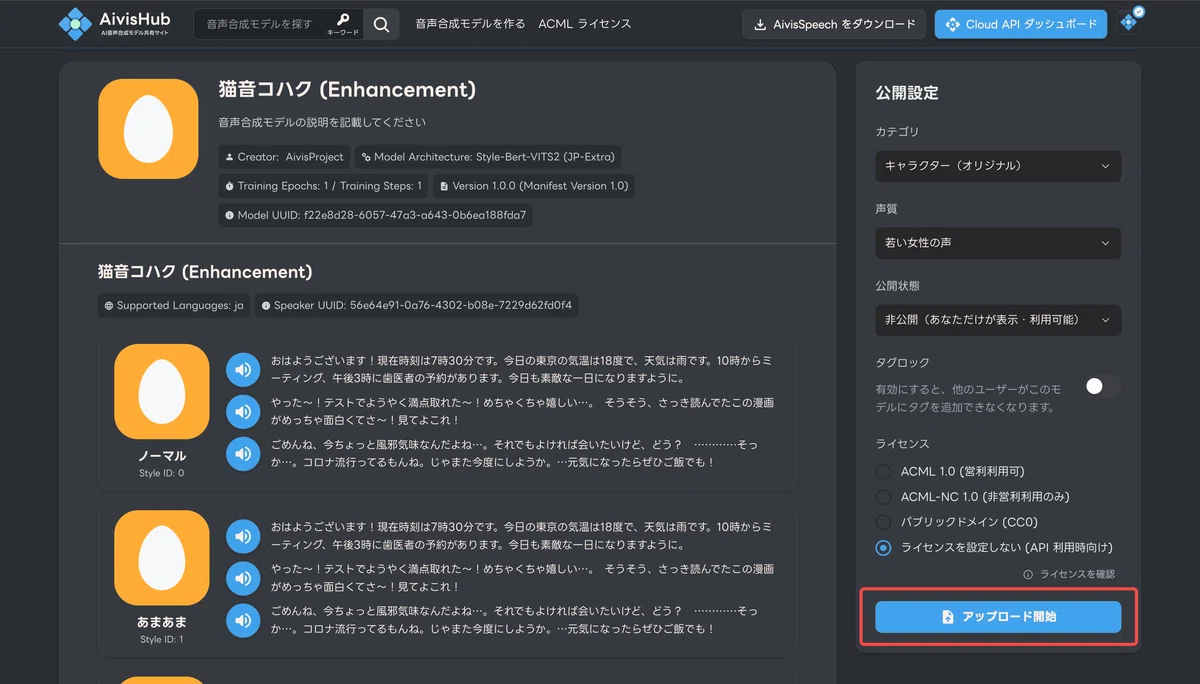The width and height of the screenshot is (1200, 684).
Task: Click the keyword key icon in search box
Action: 343,21
